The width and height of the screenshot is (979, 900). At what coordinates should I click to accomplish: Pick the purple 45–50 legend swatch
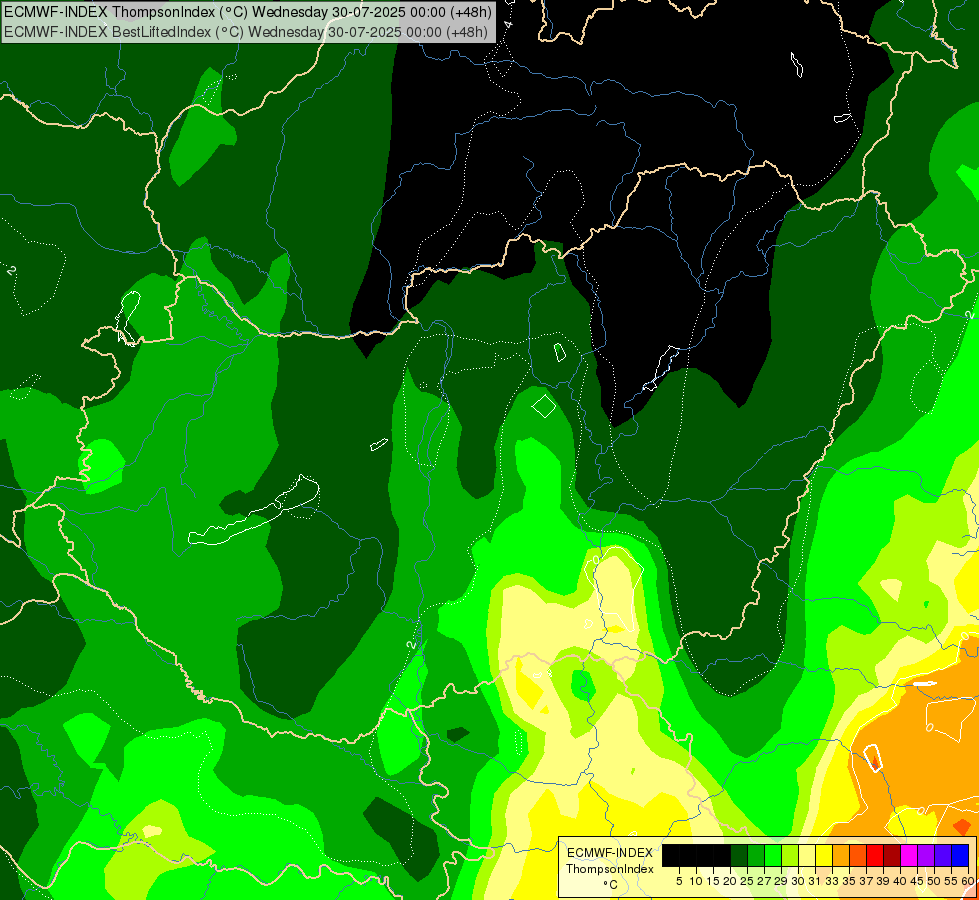tap(926, 856)
